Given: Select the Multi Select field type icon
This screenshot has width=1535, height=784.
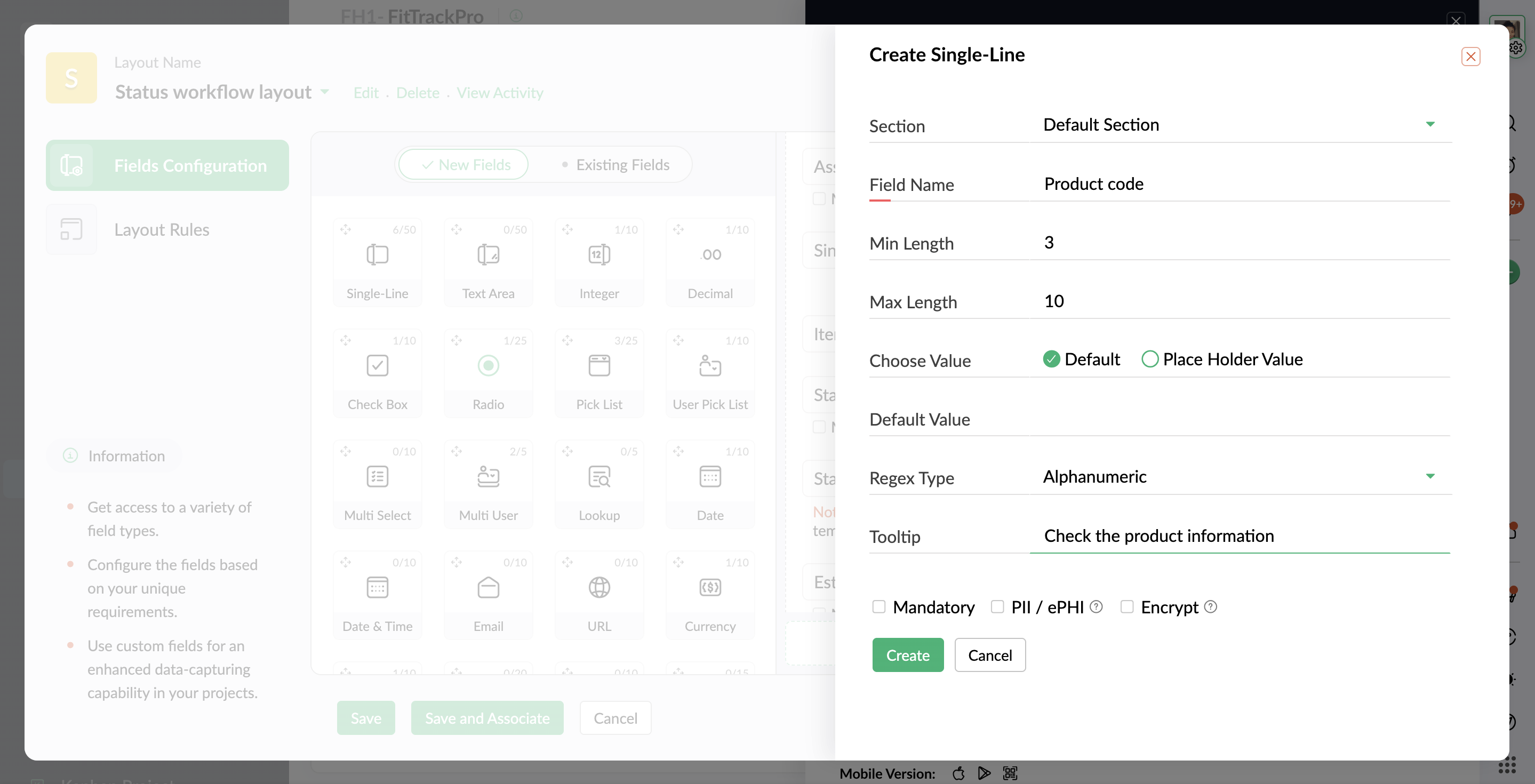Looking at the screenshot, I should tap(377, 476).
